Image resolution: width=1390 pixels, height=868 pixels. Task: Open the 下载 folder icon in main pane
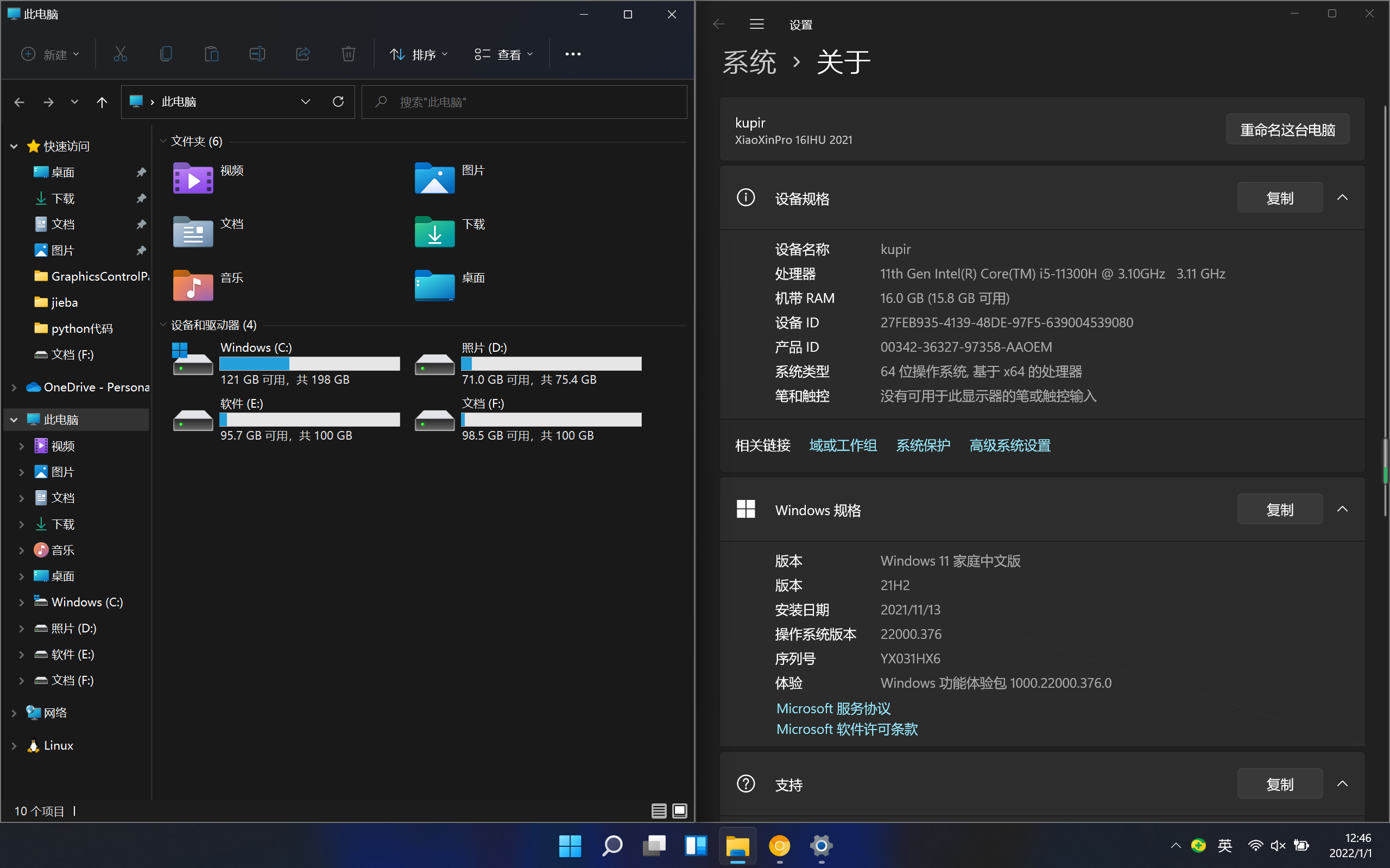pos(434,231)
